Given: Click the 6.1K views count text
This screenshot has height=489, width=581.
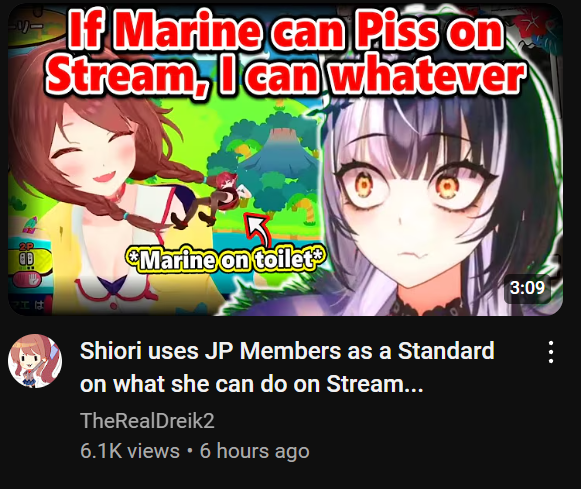Looking at the screenshot, I should [130, 451].
